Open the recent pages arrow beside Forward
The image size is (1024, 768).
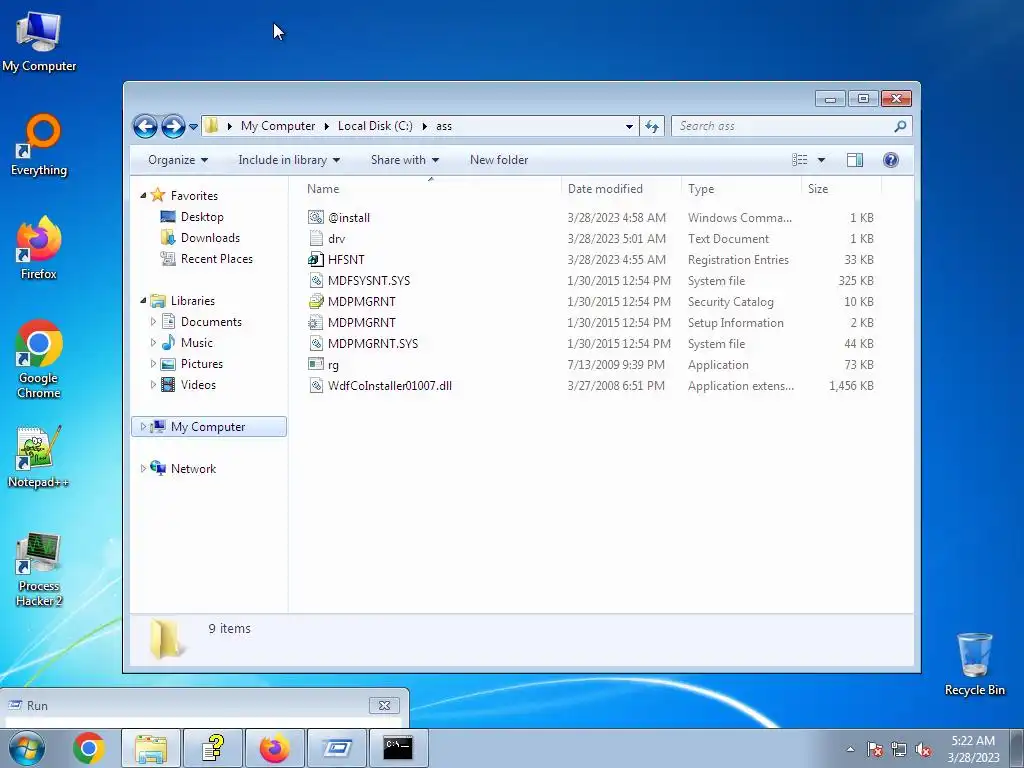click(193, 127)
